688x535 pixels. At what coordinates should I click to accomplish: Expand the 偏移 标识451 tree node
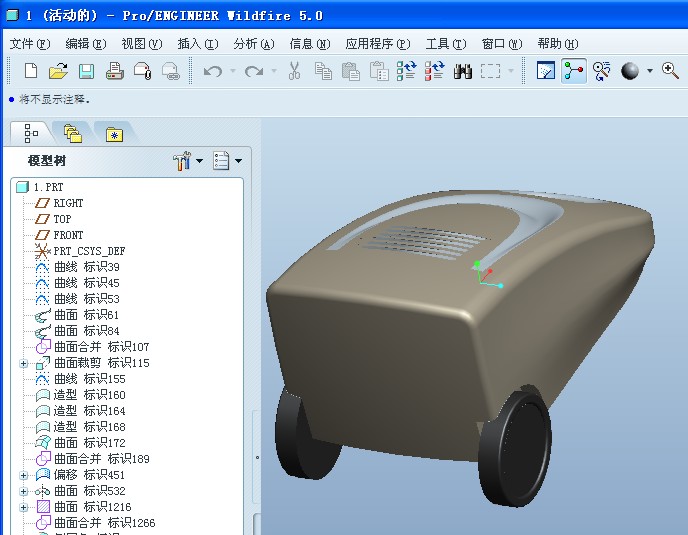pos(24,475)
